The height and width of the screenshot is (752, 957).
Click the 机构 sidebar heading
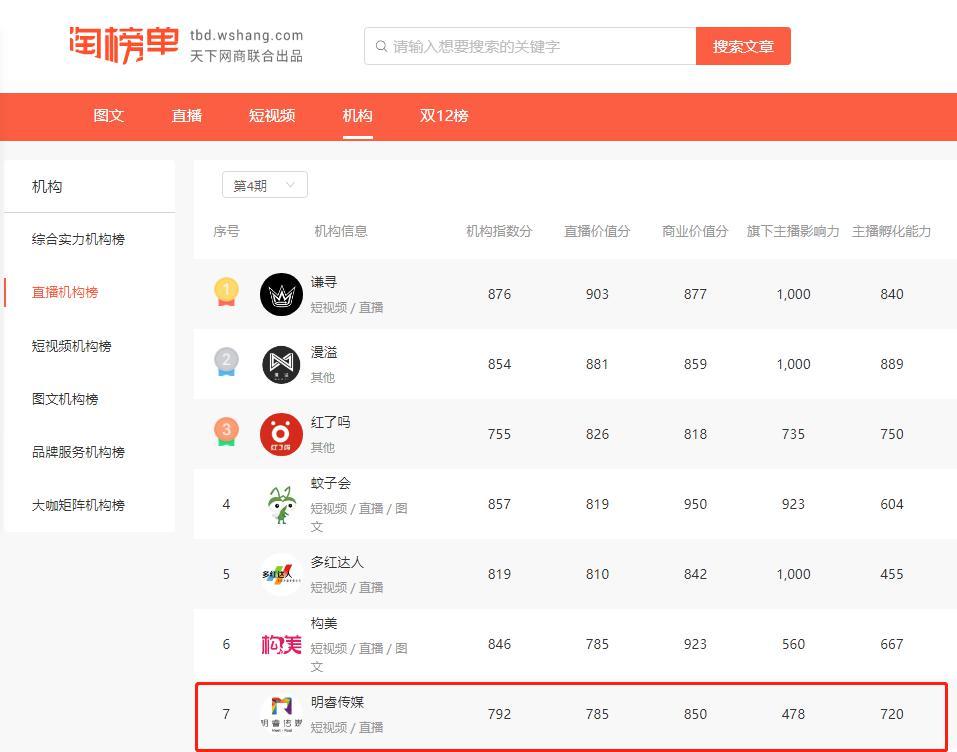click(47, 187)
